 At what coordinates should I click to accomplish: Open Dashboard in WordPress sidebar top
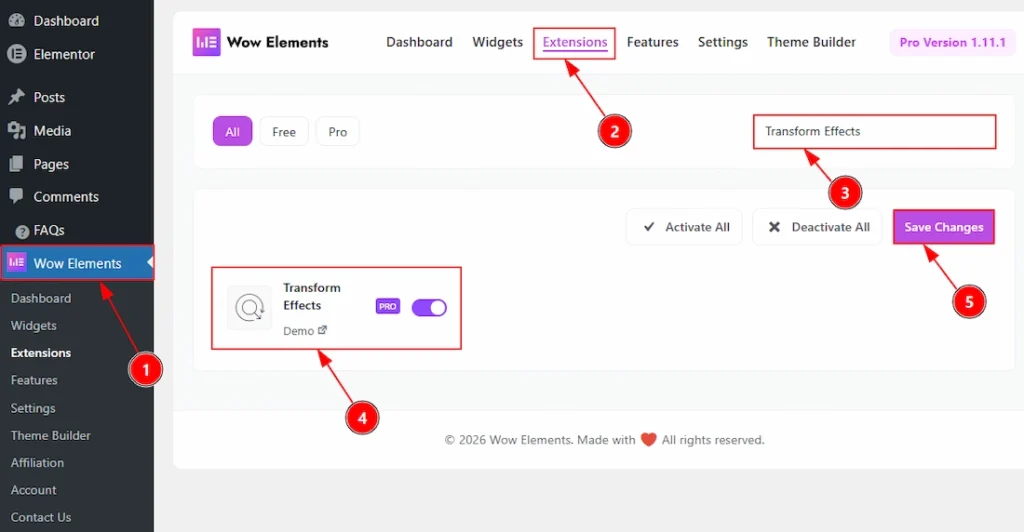66,21
